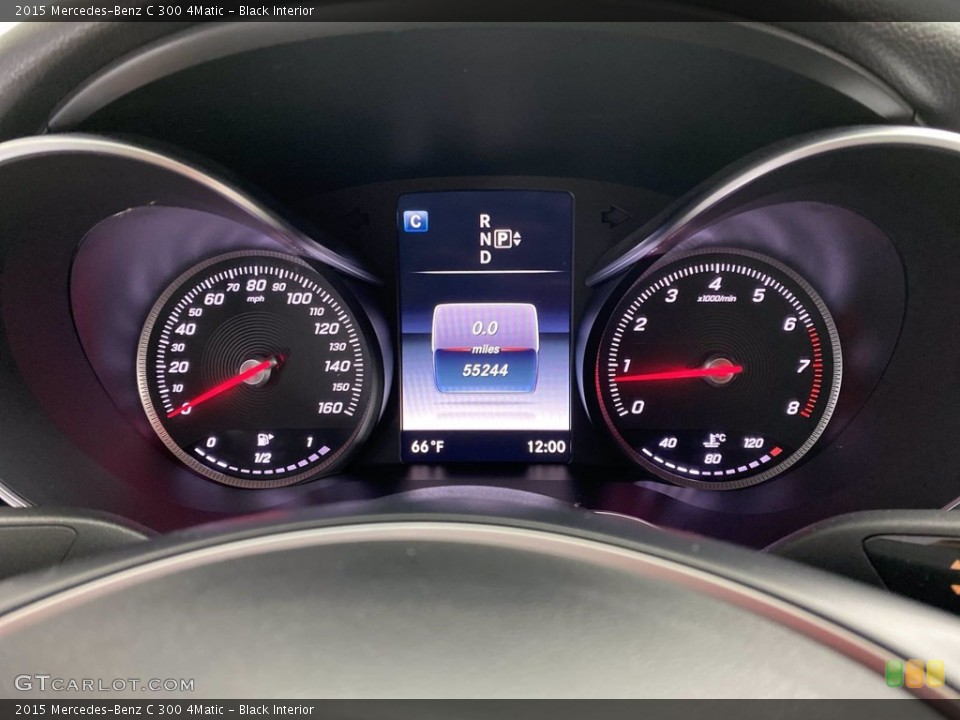Click the 80 mark on the speedometer
Viewport: 960px width, 720px height.
pos(256,285)
